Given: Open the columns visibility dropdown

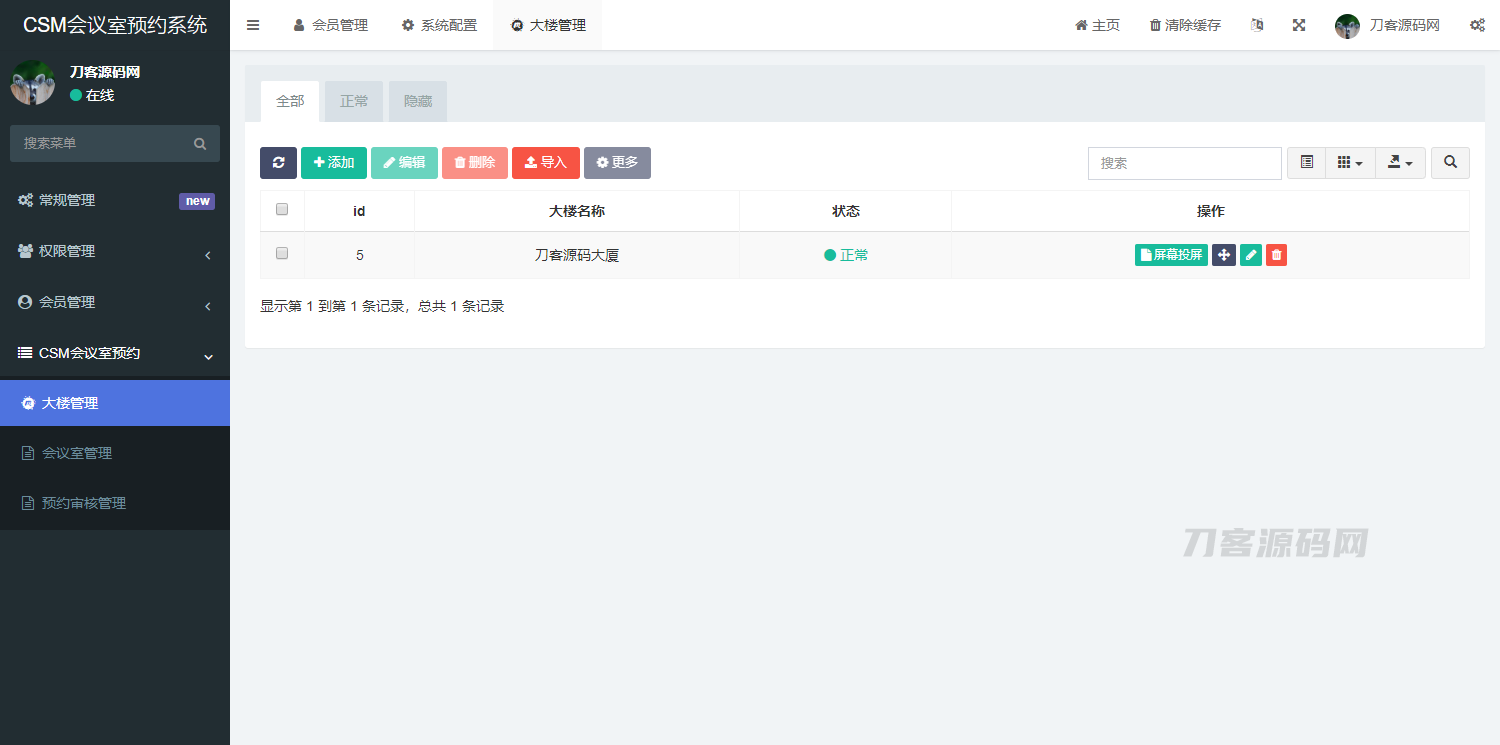Looking at the screenshot, I should pyautogui.click(x=1350, y=163).
